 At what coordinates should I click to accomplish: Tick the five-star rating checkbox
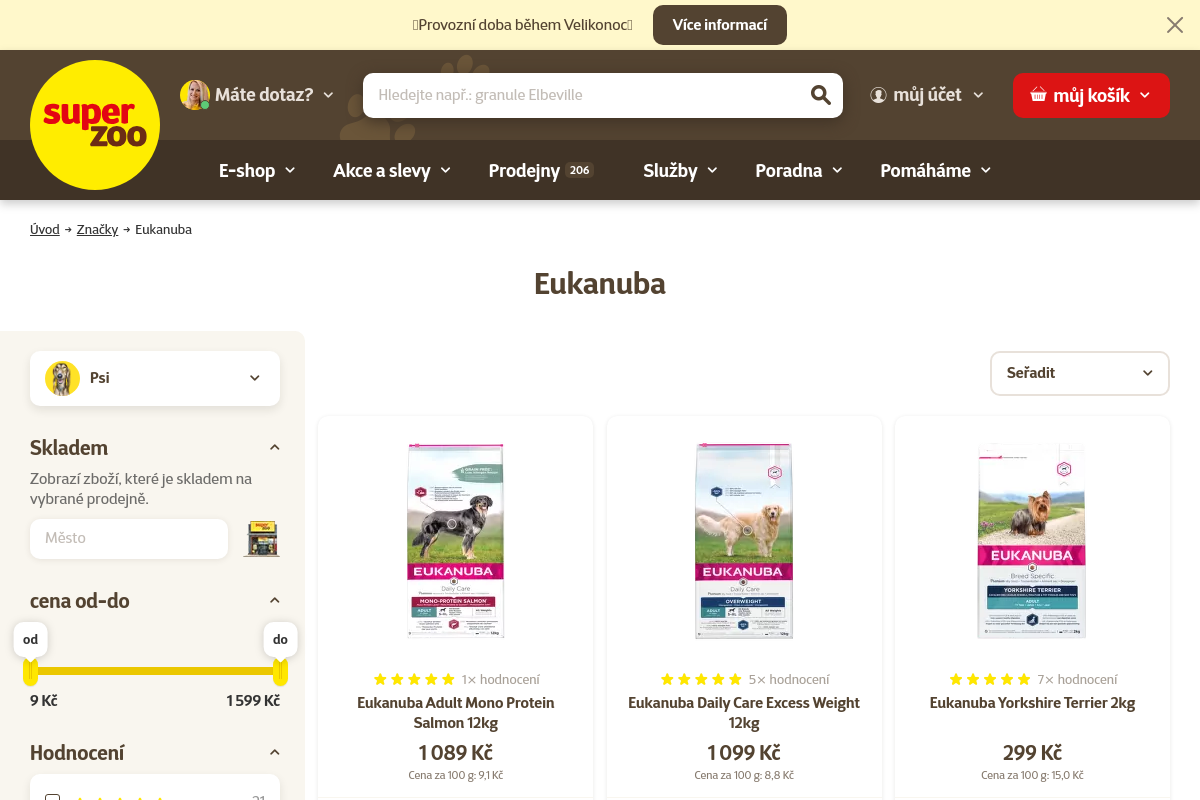[x=53, y=798]
